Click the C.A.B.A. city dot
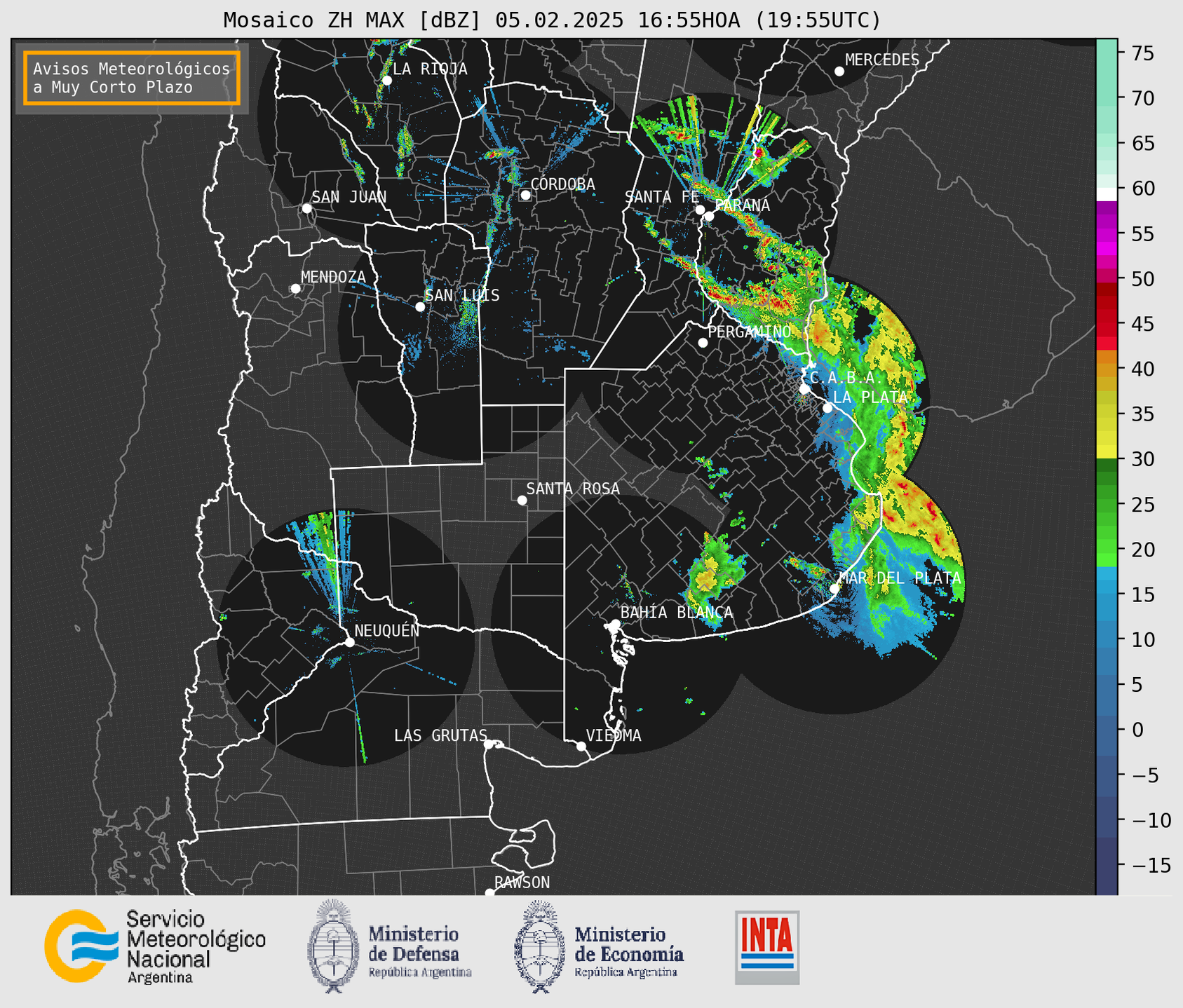1183x1008 pixels. point(804,389)
